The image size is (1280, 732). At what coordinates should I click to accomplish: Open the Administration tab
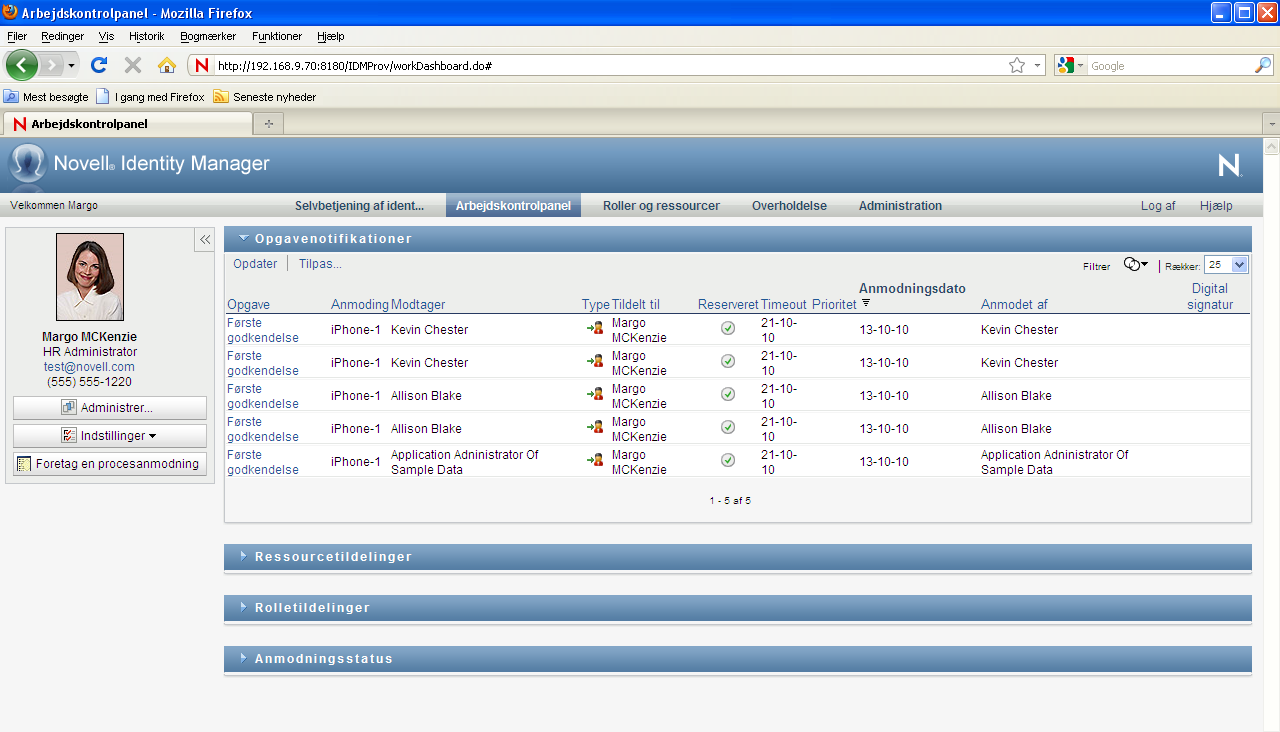(x=900, y=206)
